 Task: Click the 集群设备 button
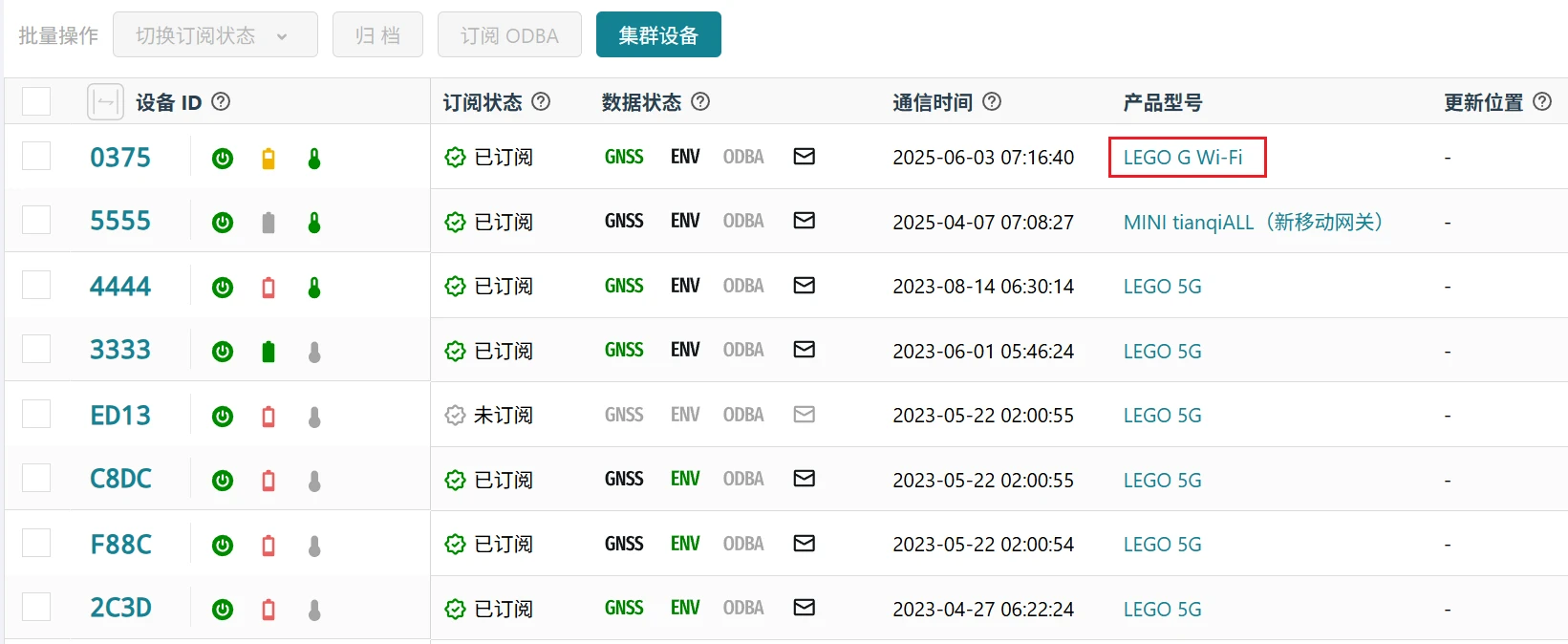click(658, 35)
